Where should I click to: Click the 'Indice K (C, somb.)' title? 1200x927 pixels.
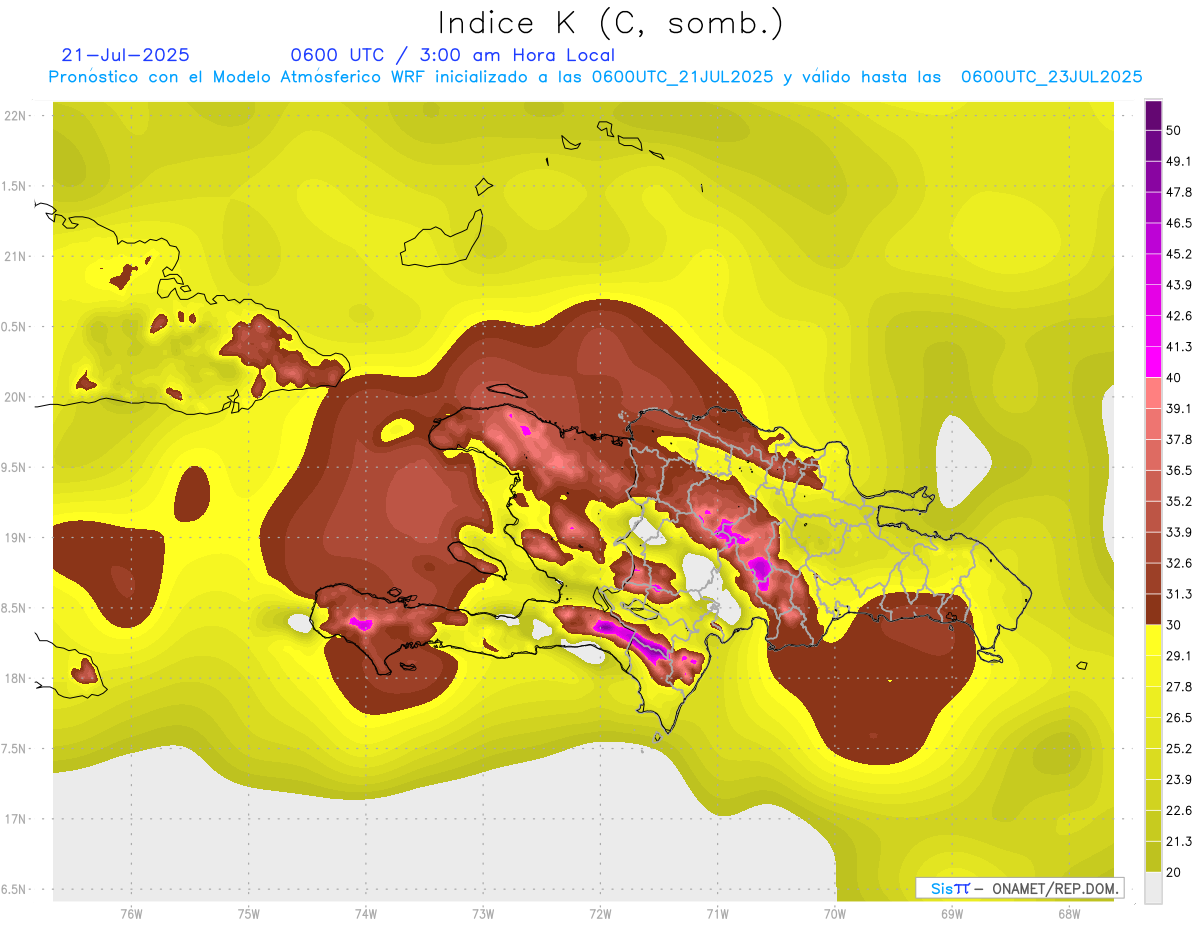tap(610, 23)
